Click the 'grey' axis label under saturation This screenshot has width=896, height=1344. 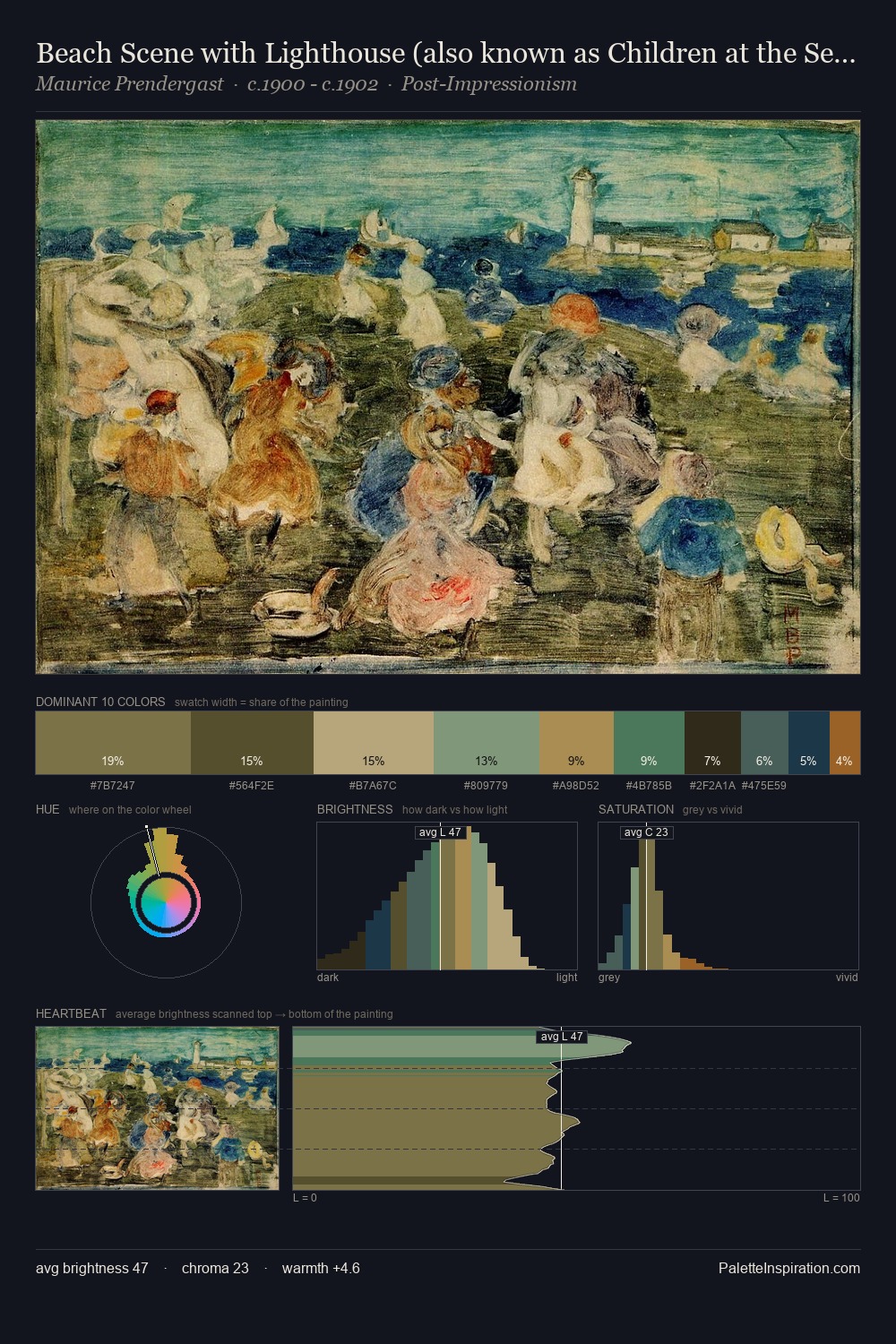click(609, 977)
